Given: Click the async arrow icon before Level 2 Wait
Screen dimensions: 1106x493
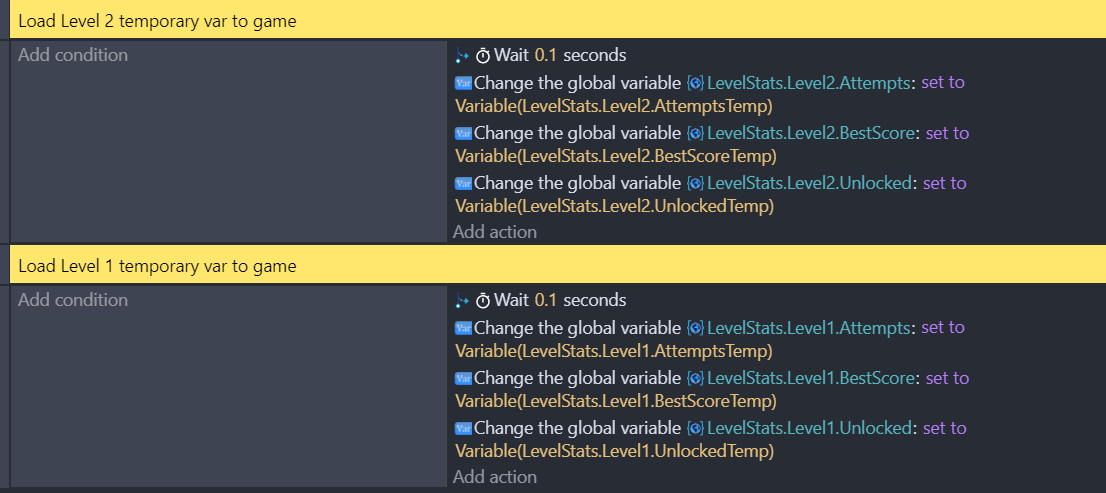Looking at the screenshot, I should click(462, 55).
